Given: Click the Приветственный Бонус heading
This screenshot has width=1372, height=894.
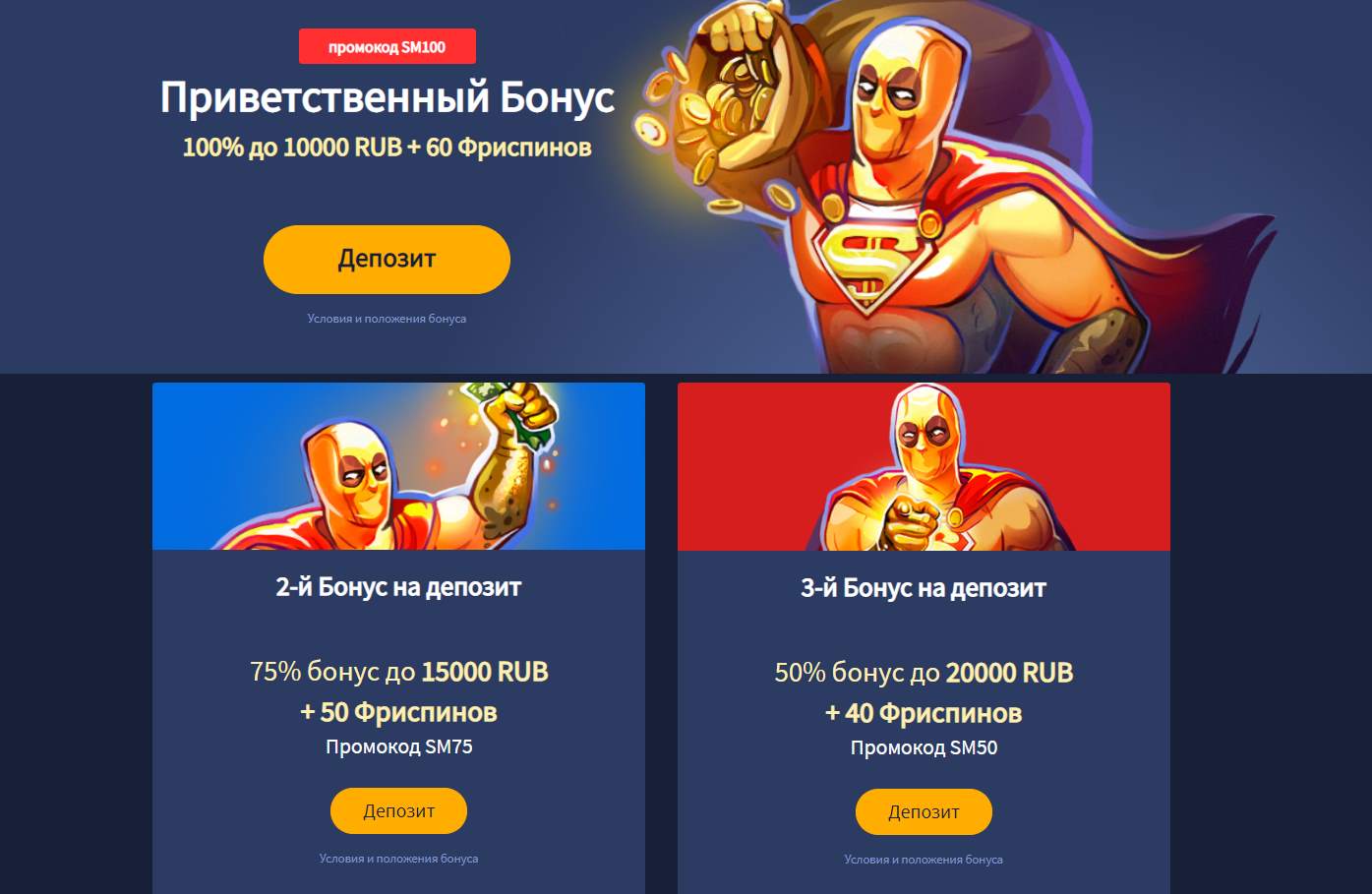Looking at the screenshot, I should [x=388, y=98].
